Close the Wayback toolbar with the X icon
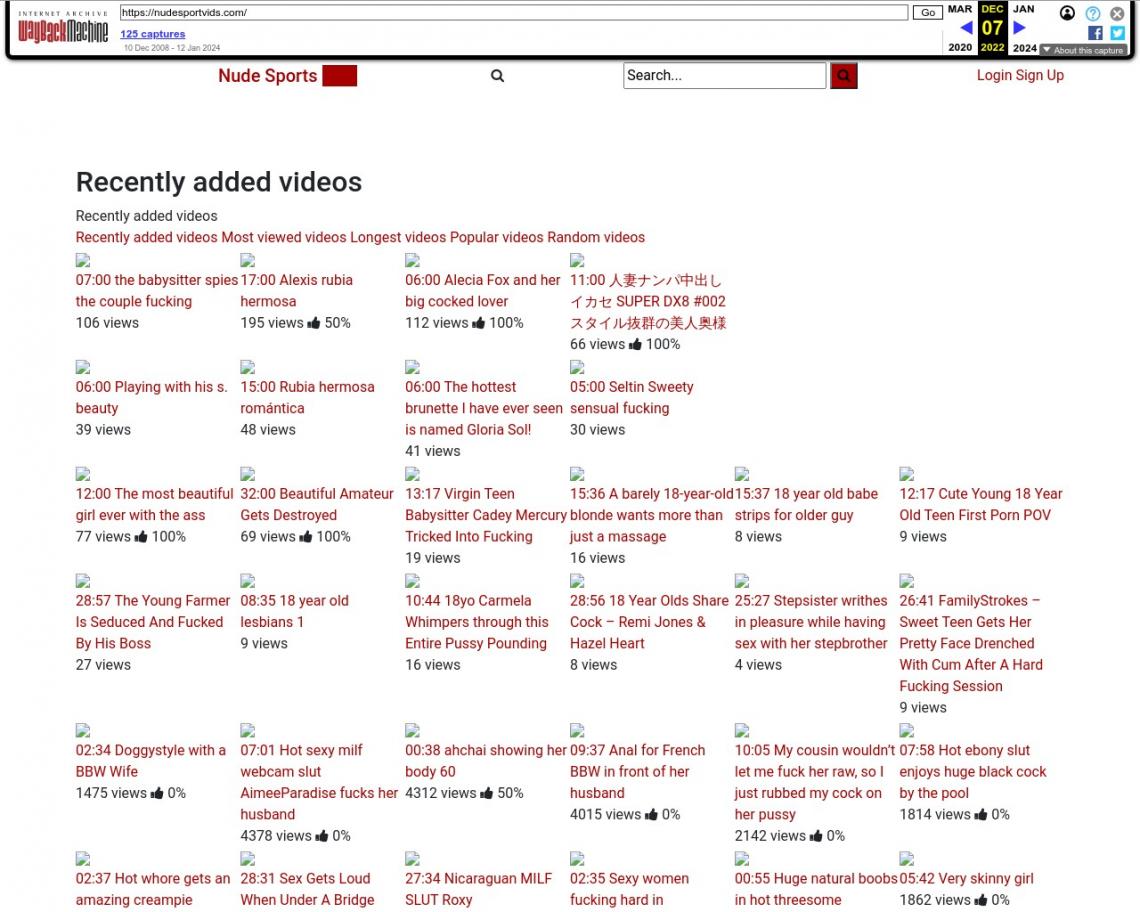Screen dimensions: 1140x912 click(x=1117, y=13)
